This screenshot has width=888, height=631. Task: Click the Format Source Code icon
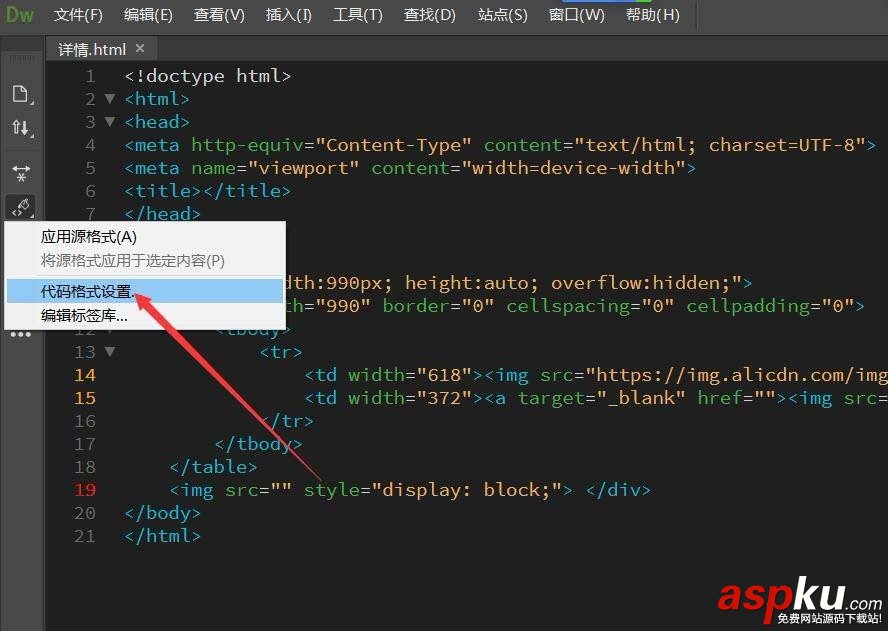tap(22, 207)
